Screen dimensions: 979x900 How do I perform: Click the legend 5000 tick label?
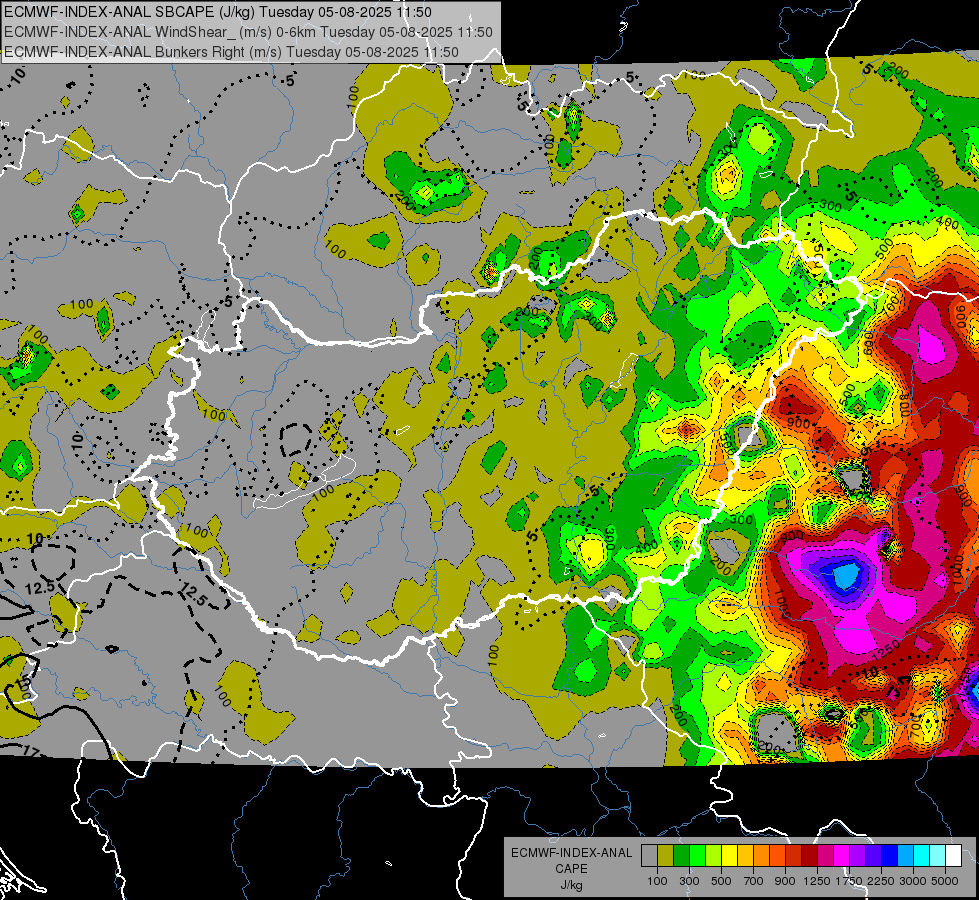pyautogui.click(x=945, y=881)
